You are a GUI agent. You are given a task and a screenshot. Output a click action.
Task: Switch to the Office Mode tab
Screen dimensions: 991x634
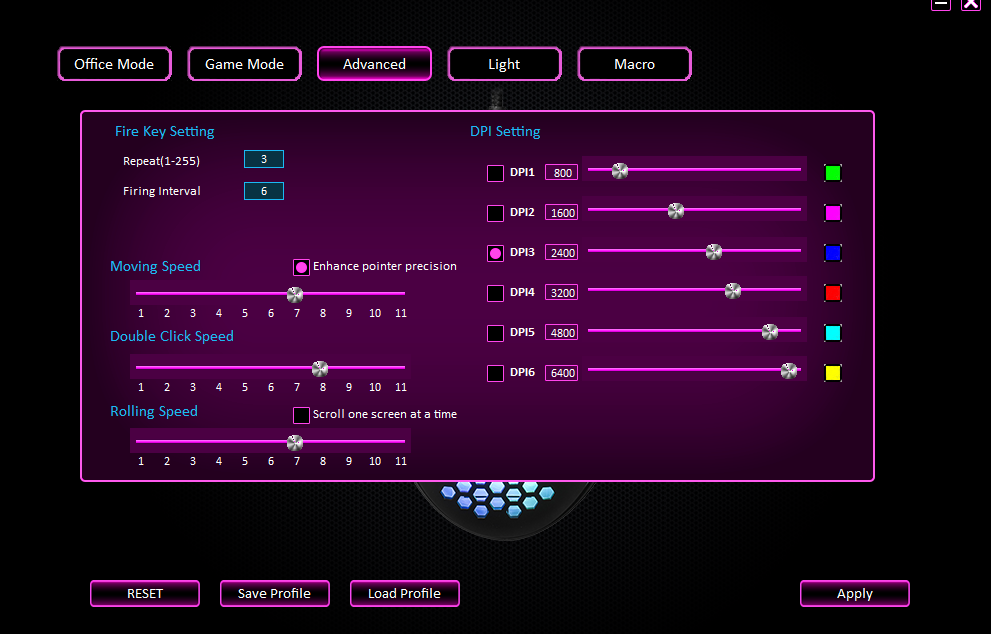pyautogui.click(x=114, y=64)
